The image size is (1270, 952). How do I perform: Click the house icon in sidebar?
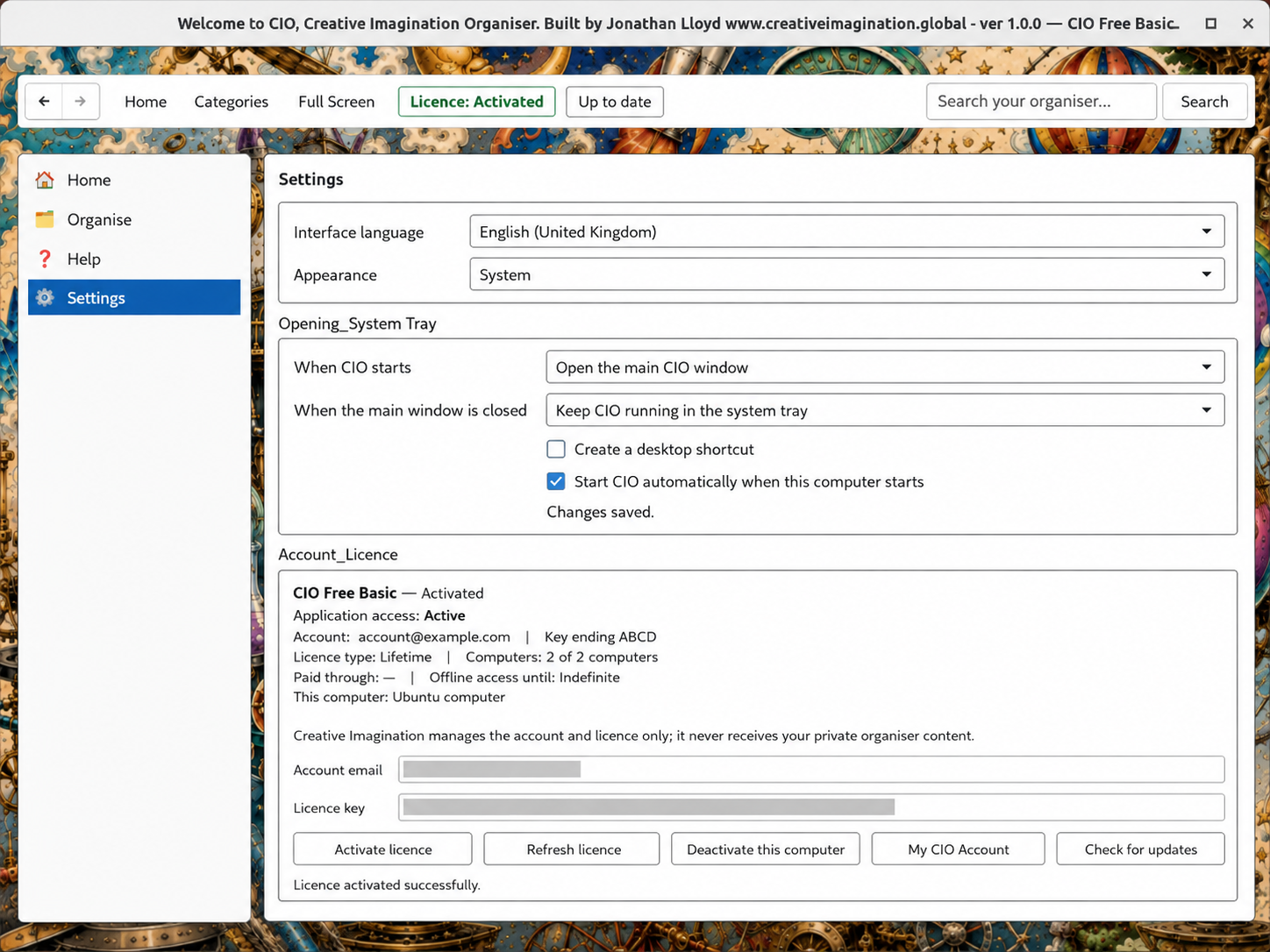[45, 180]
